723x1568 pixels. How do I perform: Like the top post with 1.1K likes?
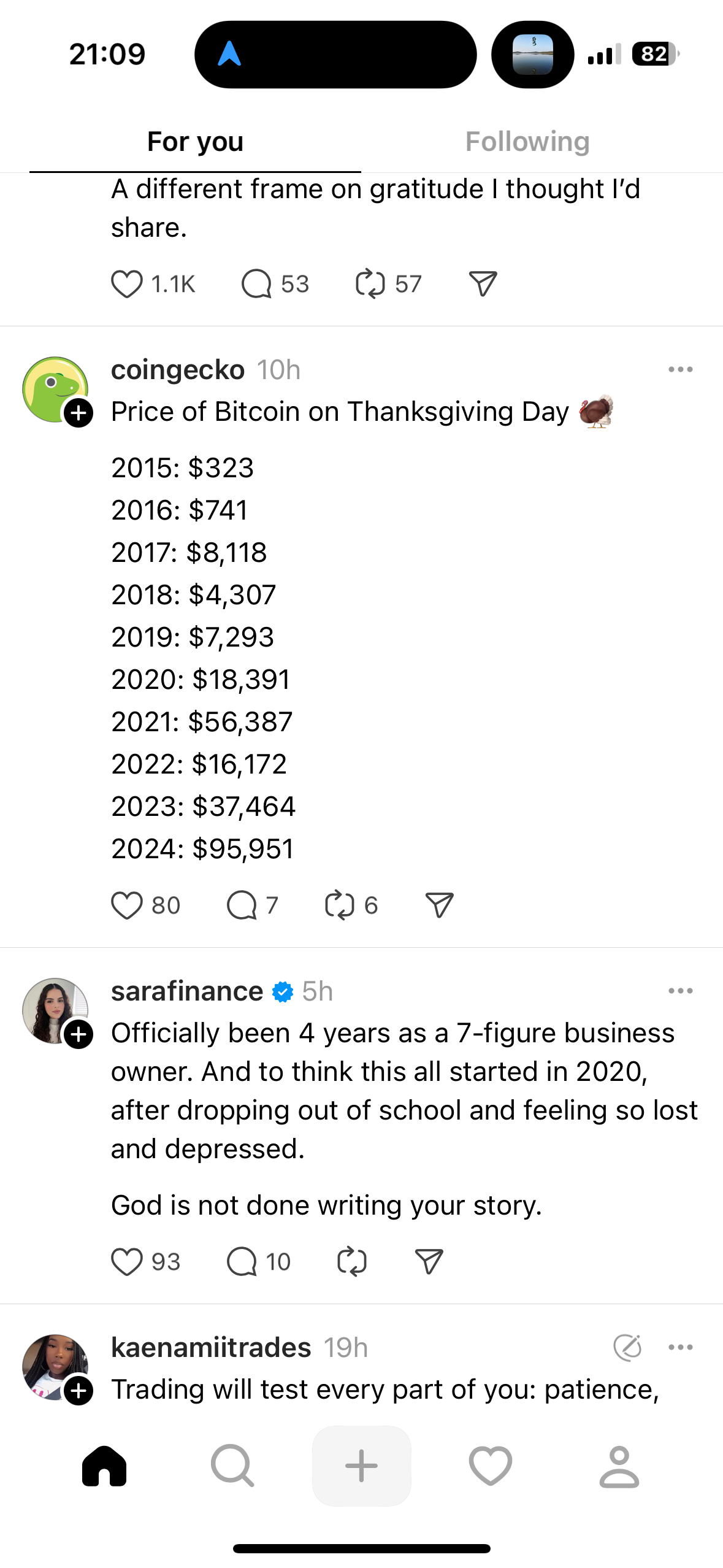(x=127, y=284)
